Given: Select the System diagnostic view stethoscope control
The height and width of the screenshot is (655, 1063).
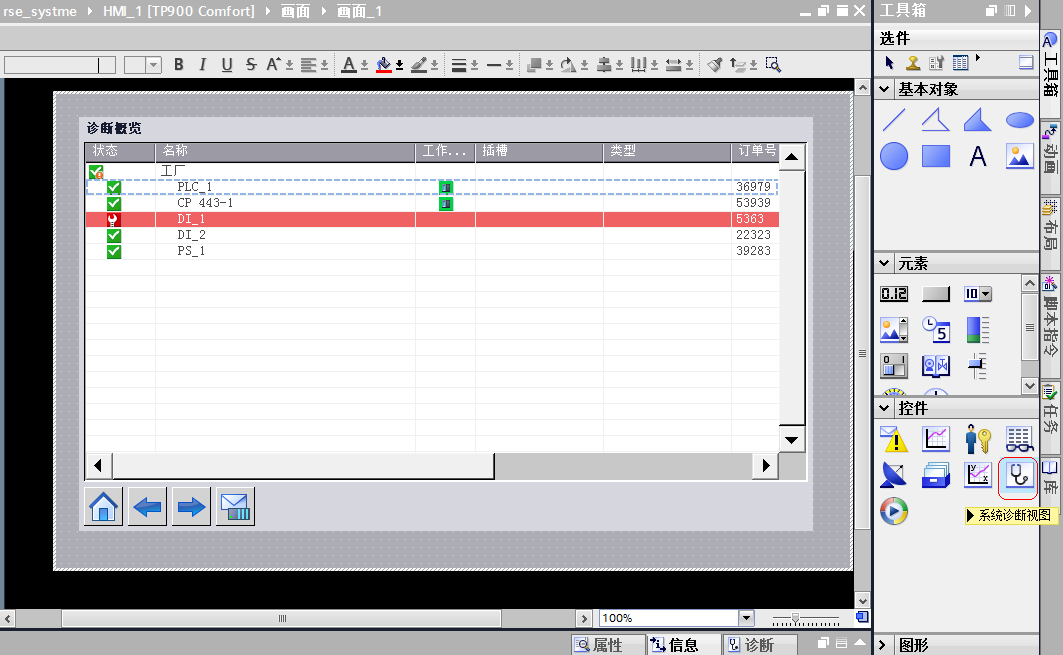Looking at the screenshot, I should click(1018, 475).
